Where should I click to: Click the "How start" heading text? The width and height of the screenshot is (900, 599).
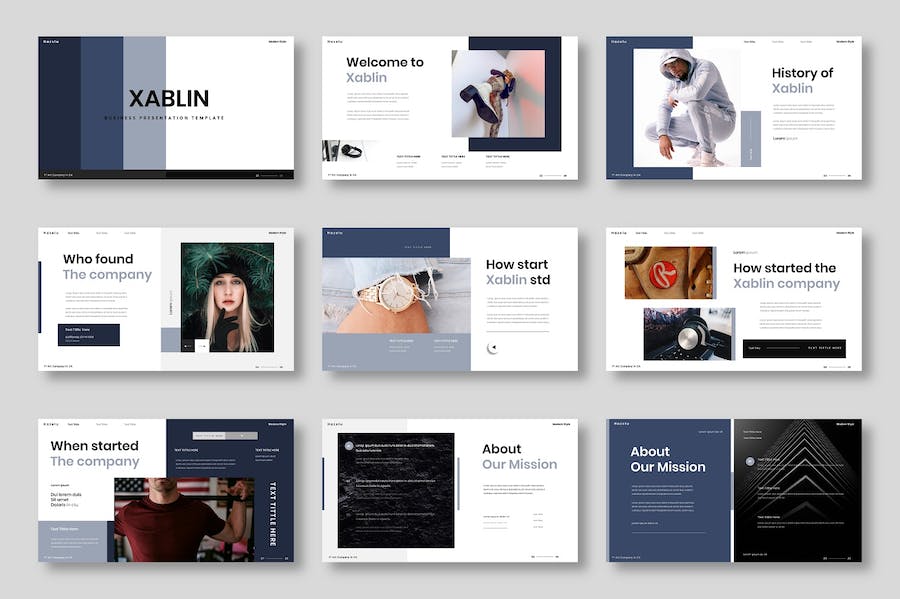pos(517,265)
